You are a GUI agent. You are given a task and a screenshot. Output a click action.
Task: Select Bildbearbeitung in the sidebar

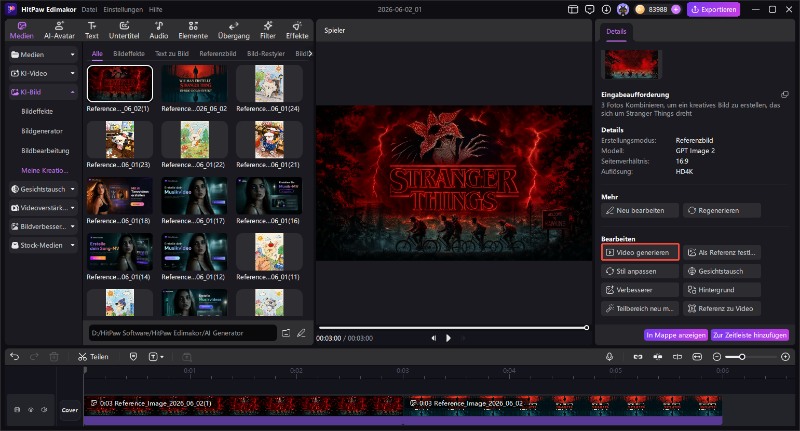[45, 150]
